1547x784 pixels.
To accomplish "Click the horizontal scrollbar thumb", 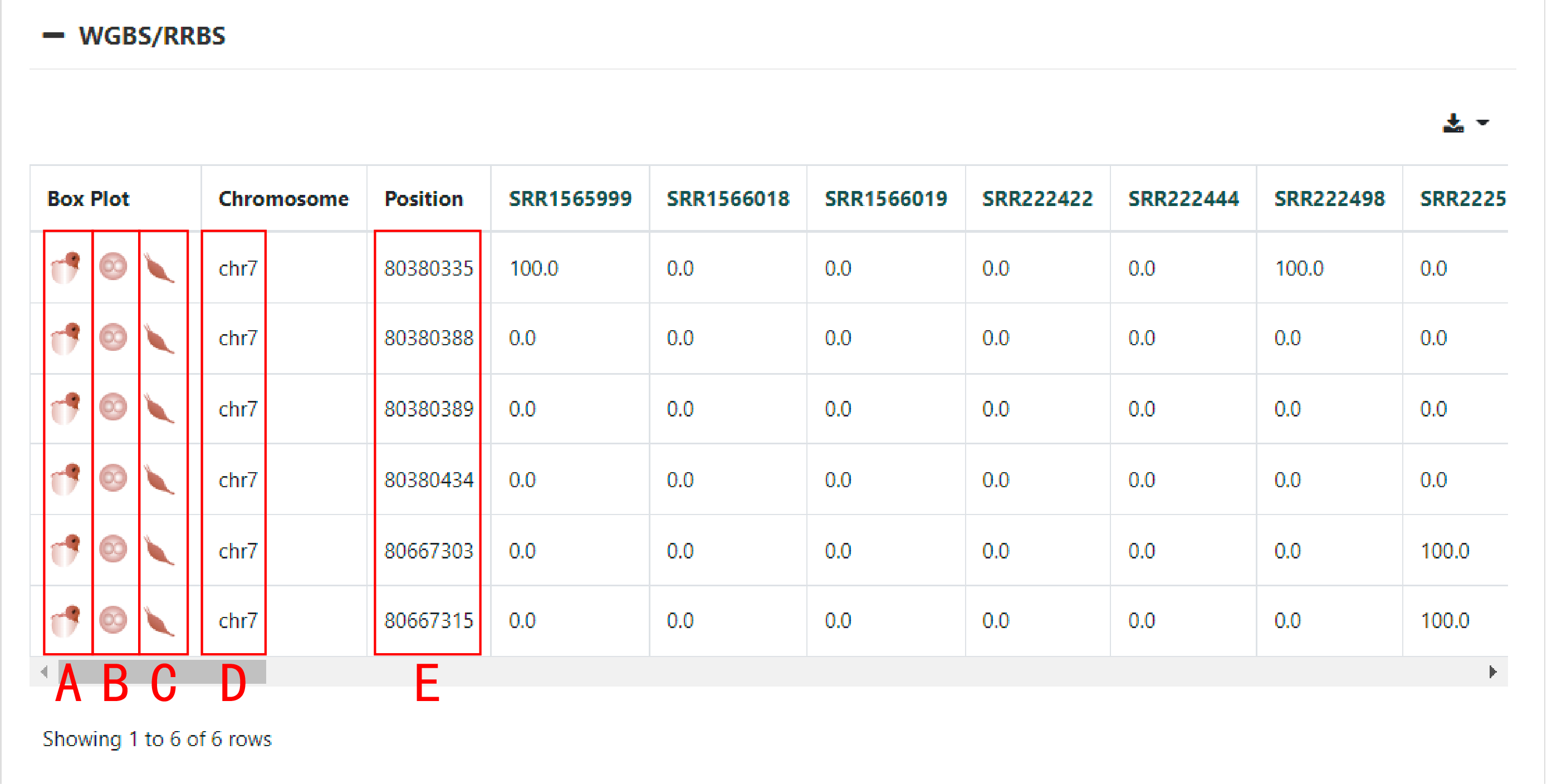I will pyautogui.click(x=162, y=672).
